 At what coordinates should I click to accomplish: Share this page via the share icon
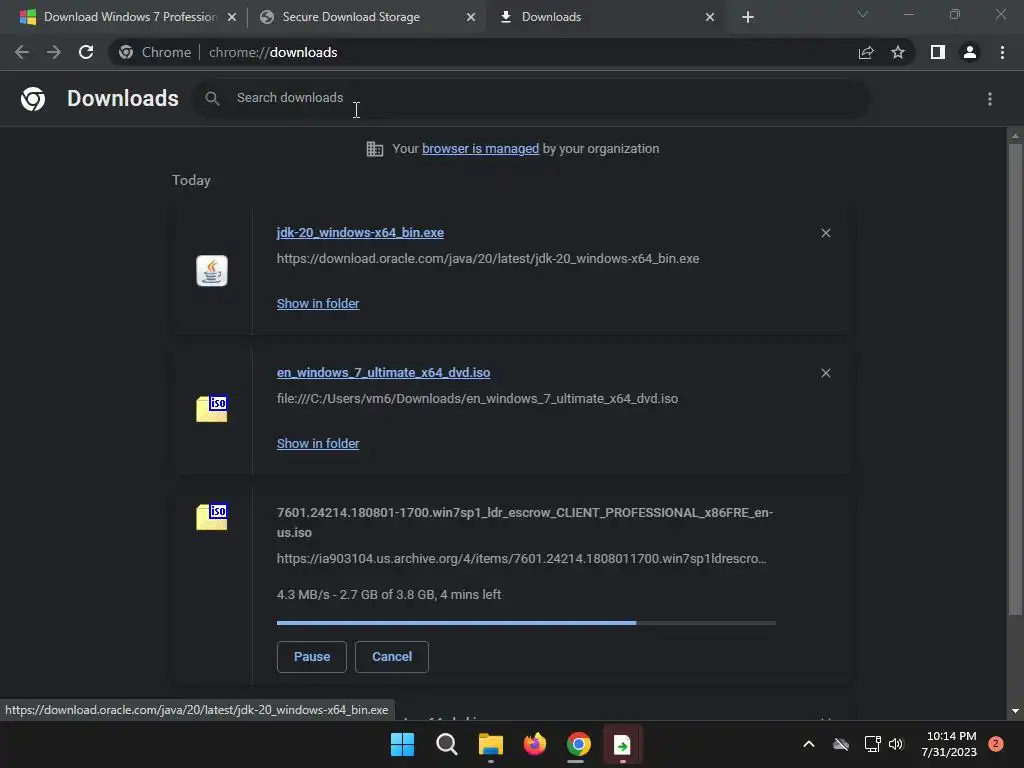[x=866, y=52]
